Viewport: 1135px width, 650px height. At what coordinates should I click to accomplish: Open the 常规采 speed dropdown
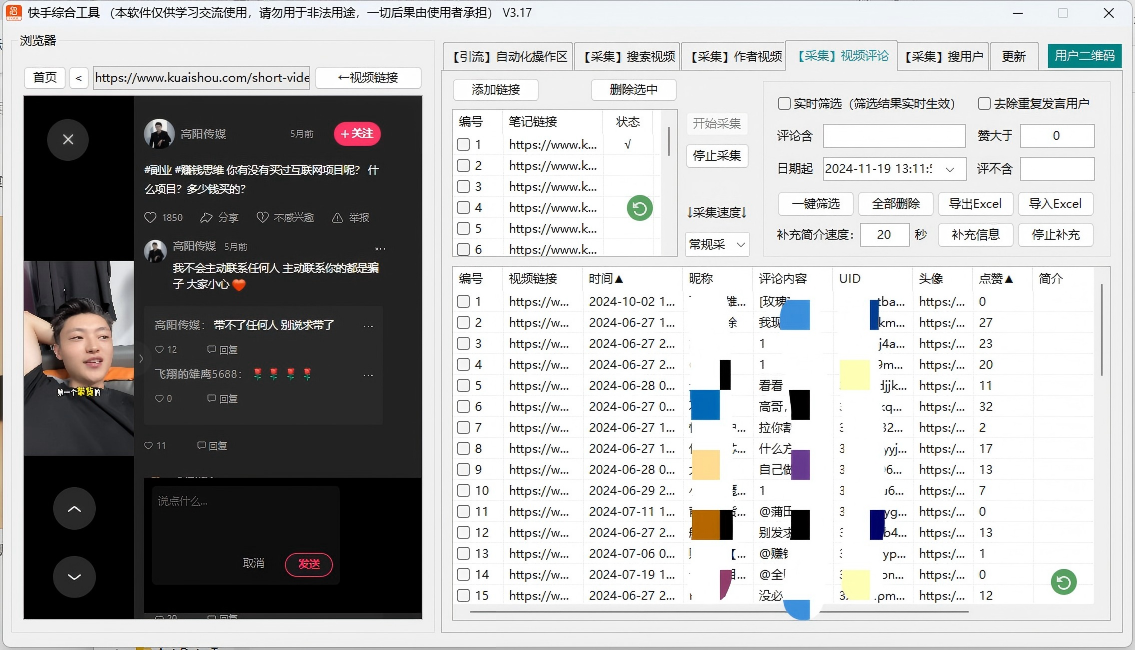(x=717, y=245)
